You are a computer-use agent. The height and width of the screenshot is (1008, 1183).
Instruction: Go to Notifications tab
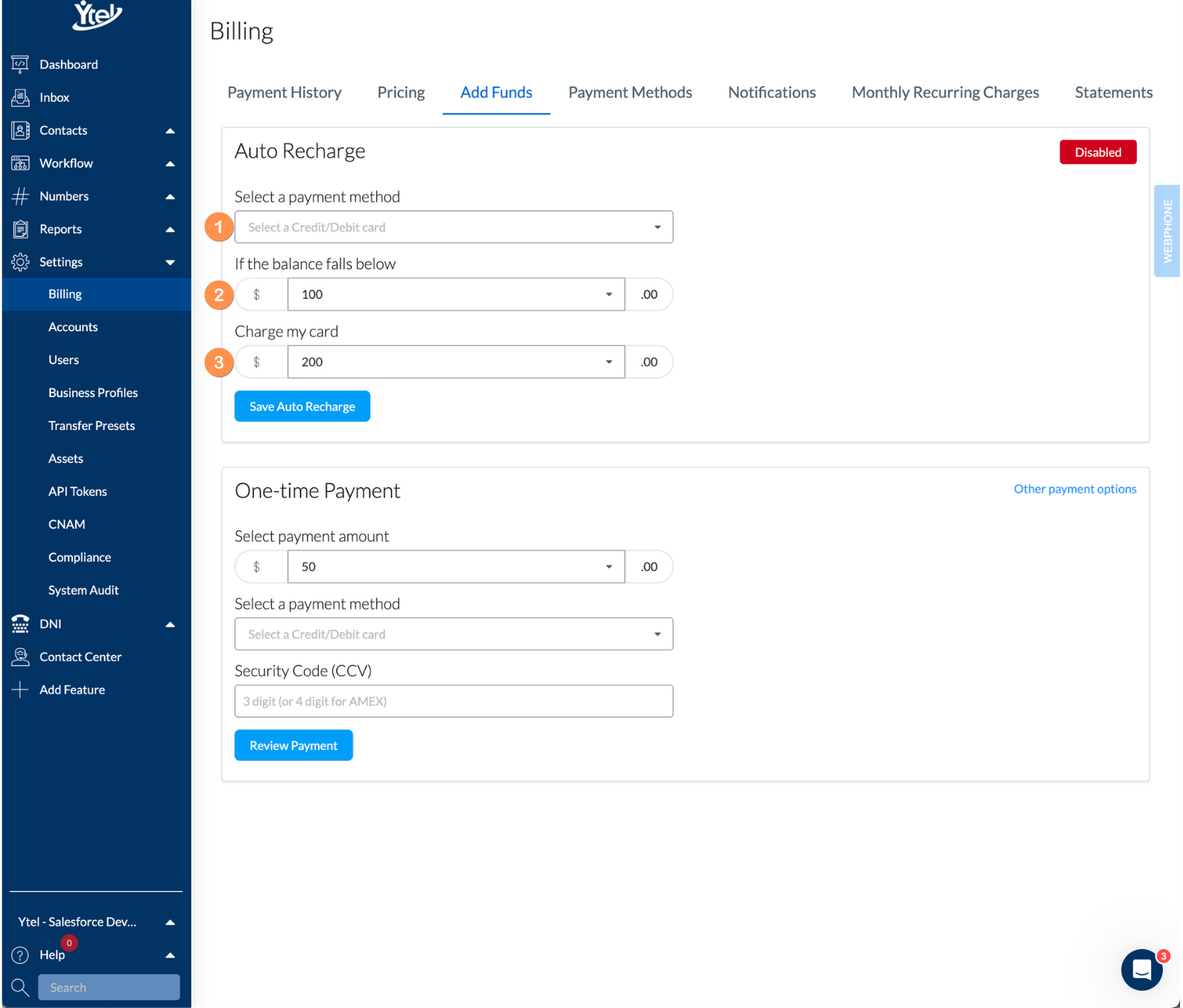[x=772, y=92]
